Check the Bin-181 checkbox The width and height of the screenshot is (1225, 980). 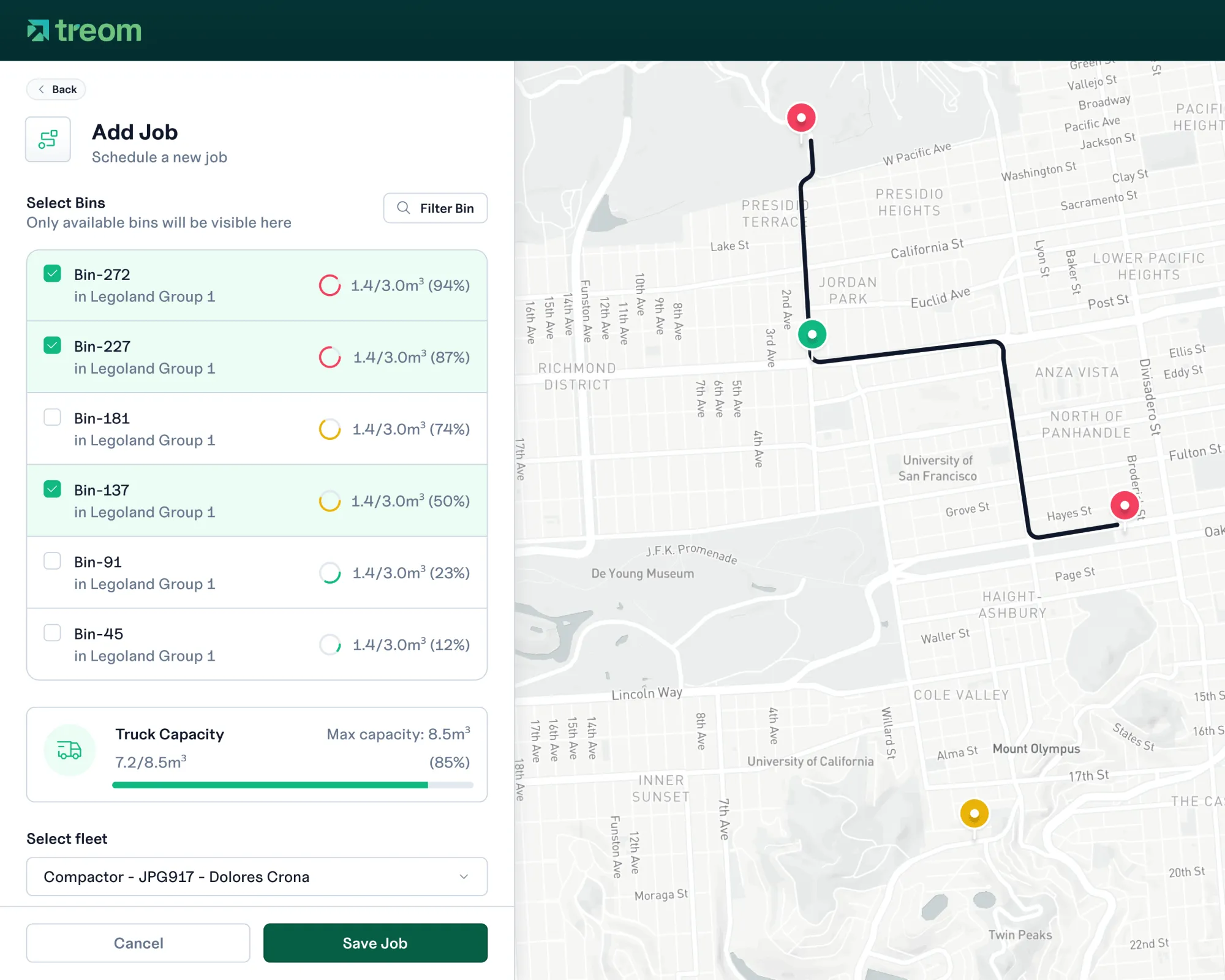(x=53, y=417)
